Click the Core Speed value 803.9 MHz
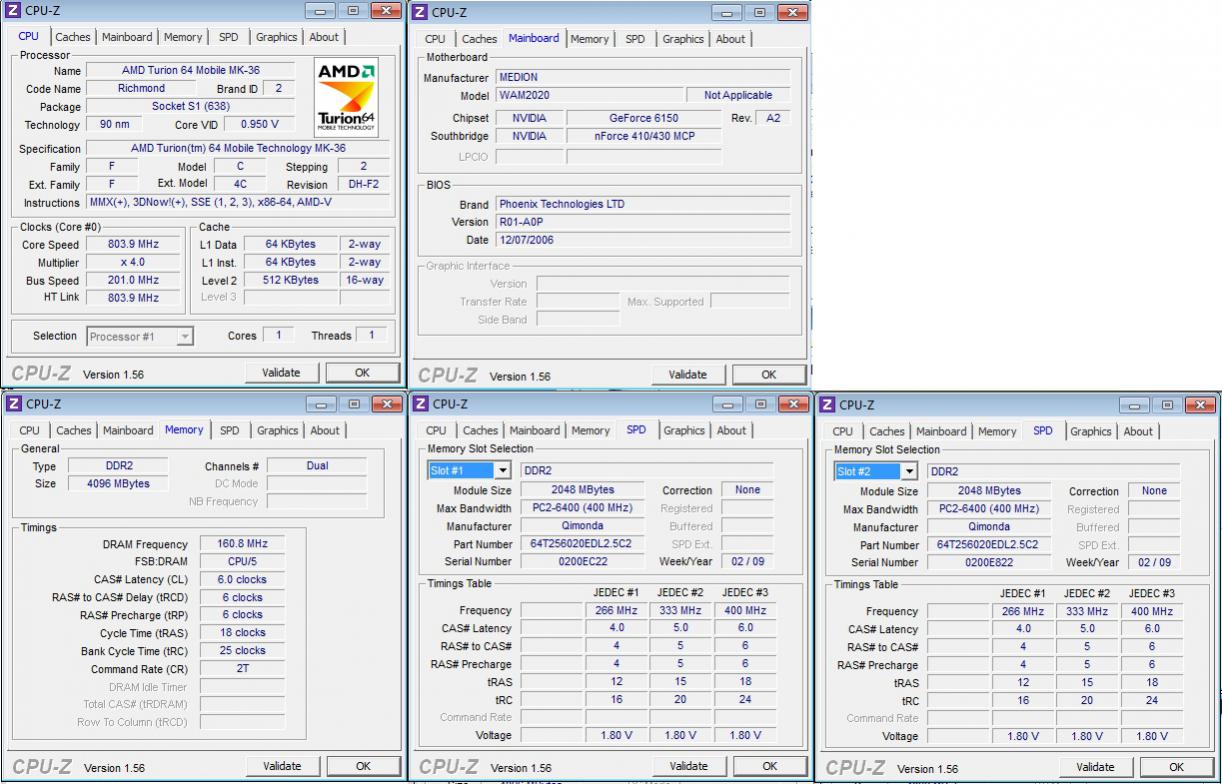The height and width of the screenshot is (784, 1222). pyautogui.click(x=134, y=245)
